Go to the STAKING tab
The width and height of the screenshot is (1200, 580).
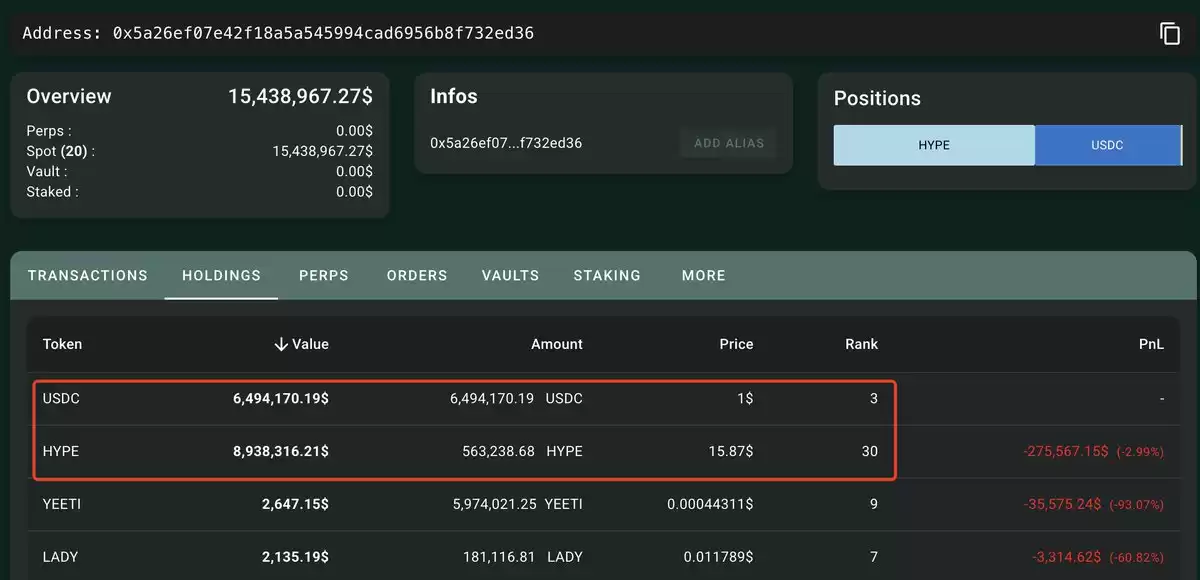607,275
